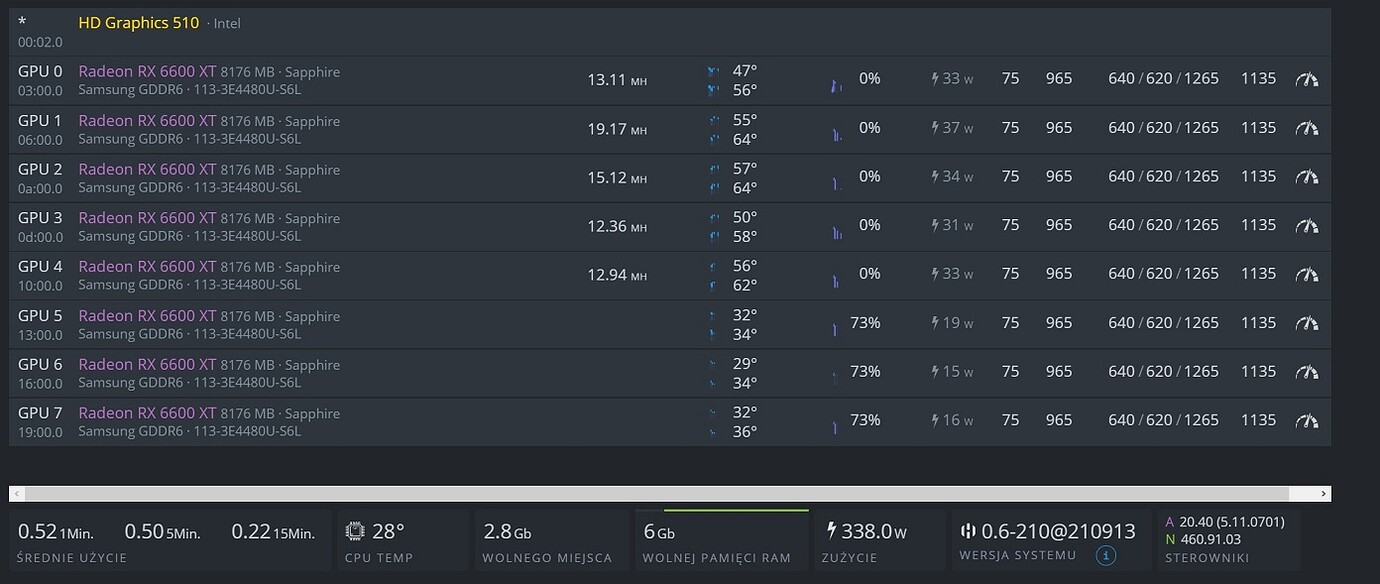Click left arrow of horizontal scrollbar

pyautogui.click(x=17, y=494)
